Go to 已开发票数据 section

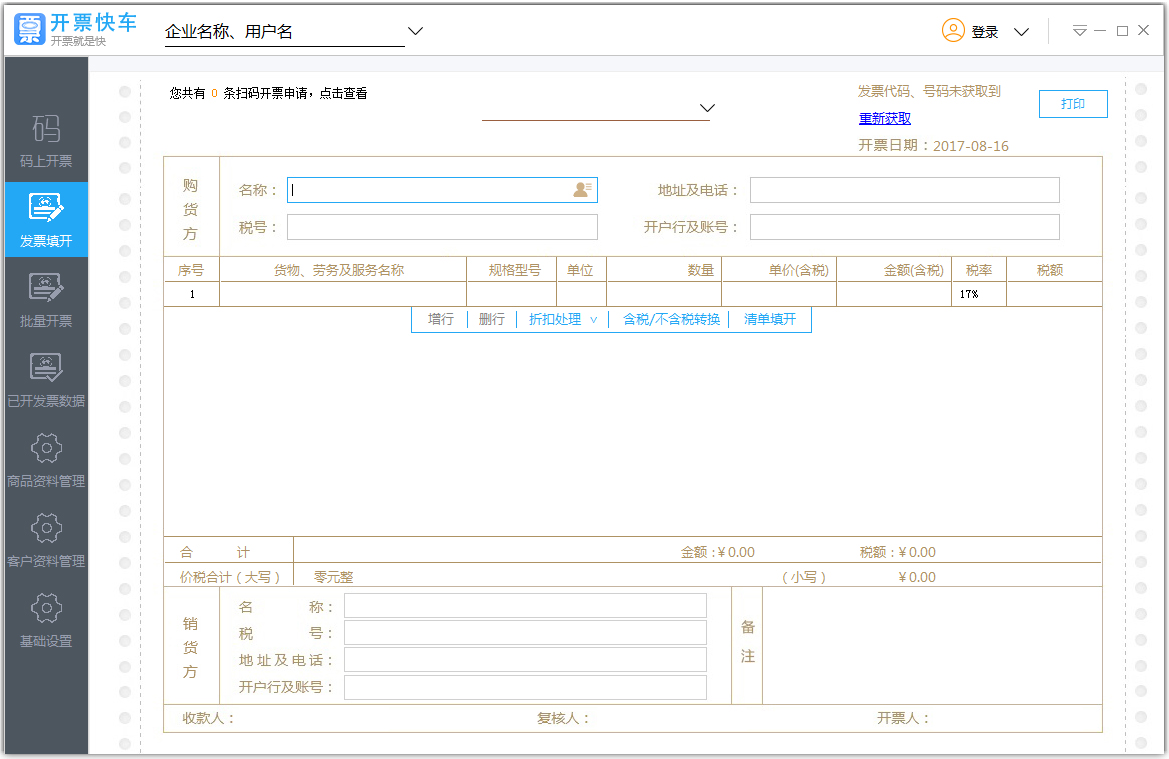point(46,380)
